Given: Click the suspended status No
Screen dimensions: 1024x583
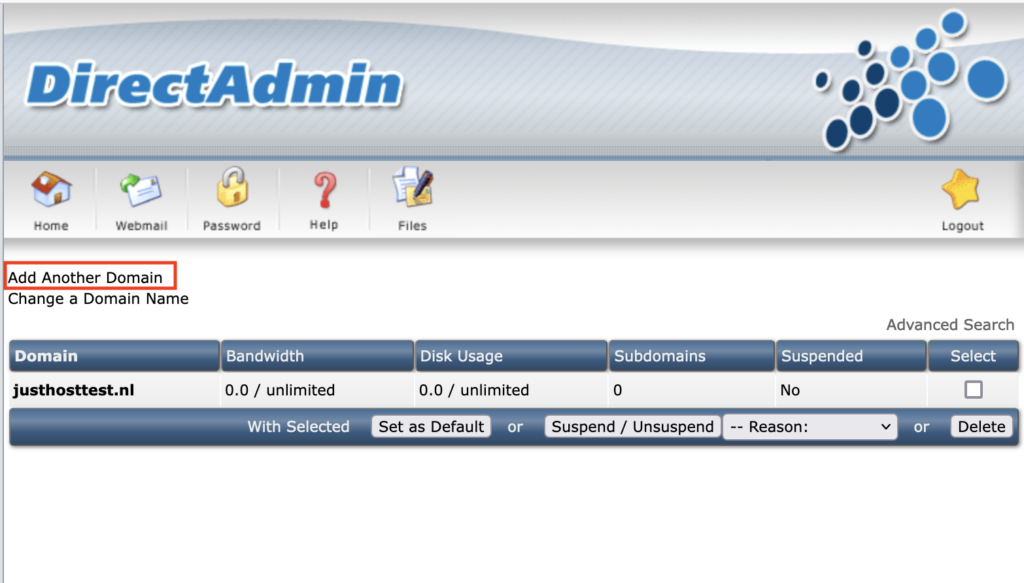Looking at the screenshot, I should point(790,390).
